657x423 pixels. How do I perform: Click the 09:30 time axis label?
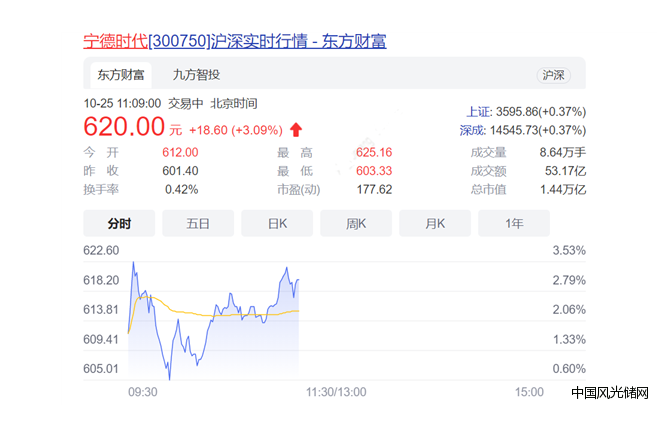tap(142, 392)
